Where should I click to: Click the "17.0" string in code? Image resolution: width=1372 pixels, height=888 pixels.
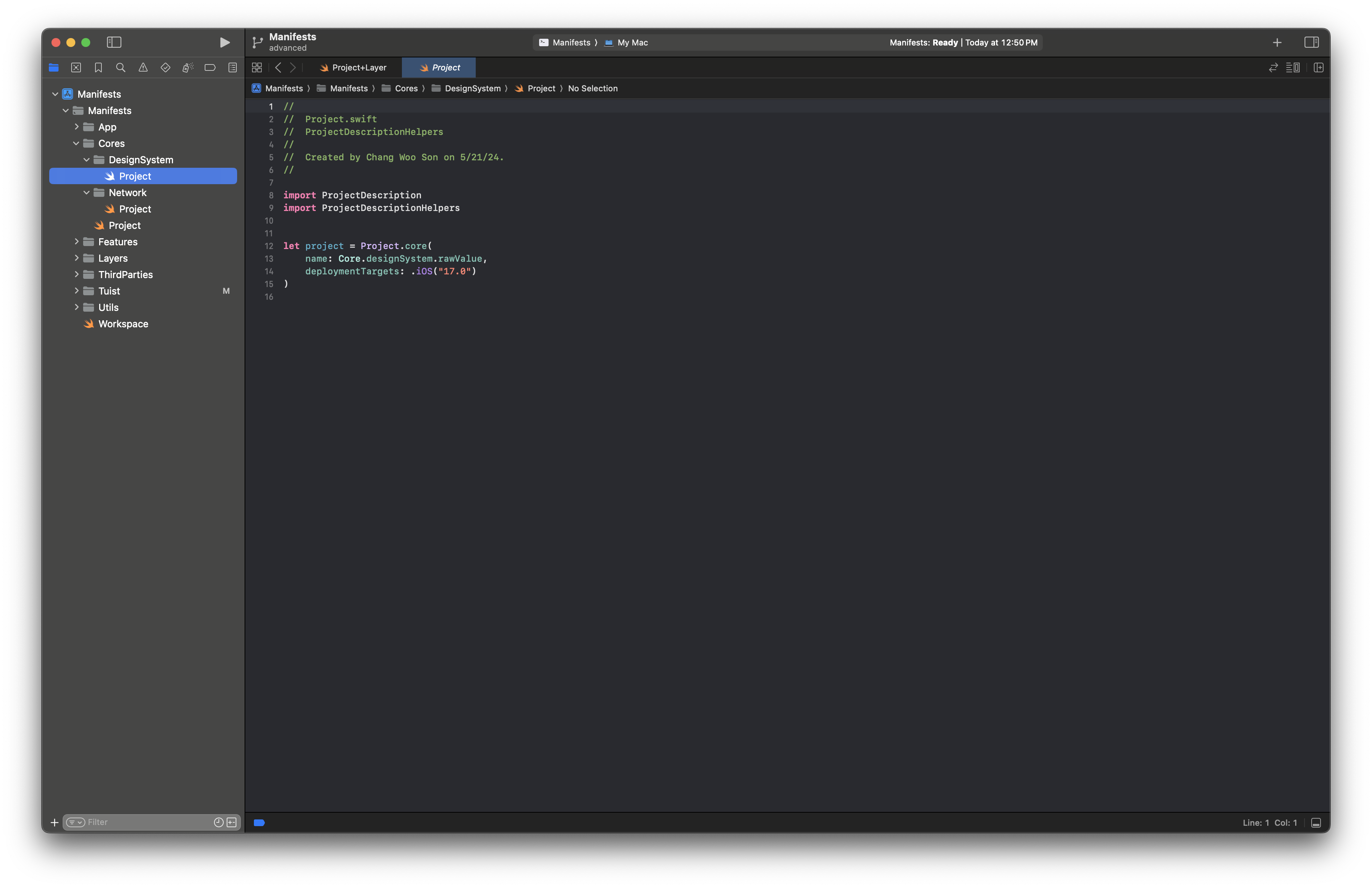455,271
